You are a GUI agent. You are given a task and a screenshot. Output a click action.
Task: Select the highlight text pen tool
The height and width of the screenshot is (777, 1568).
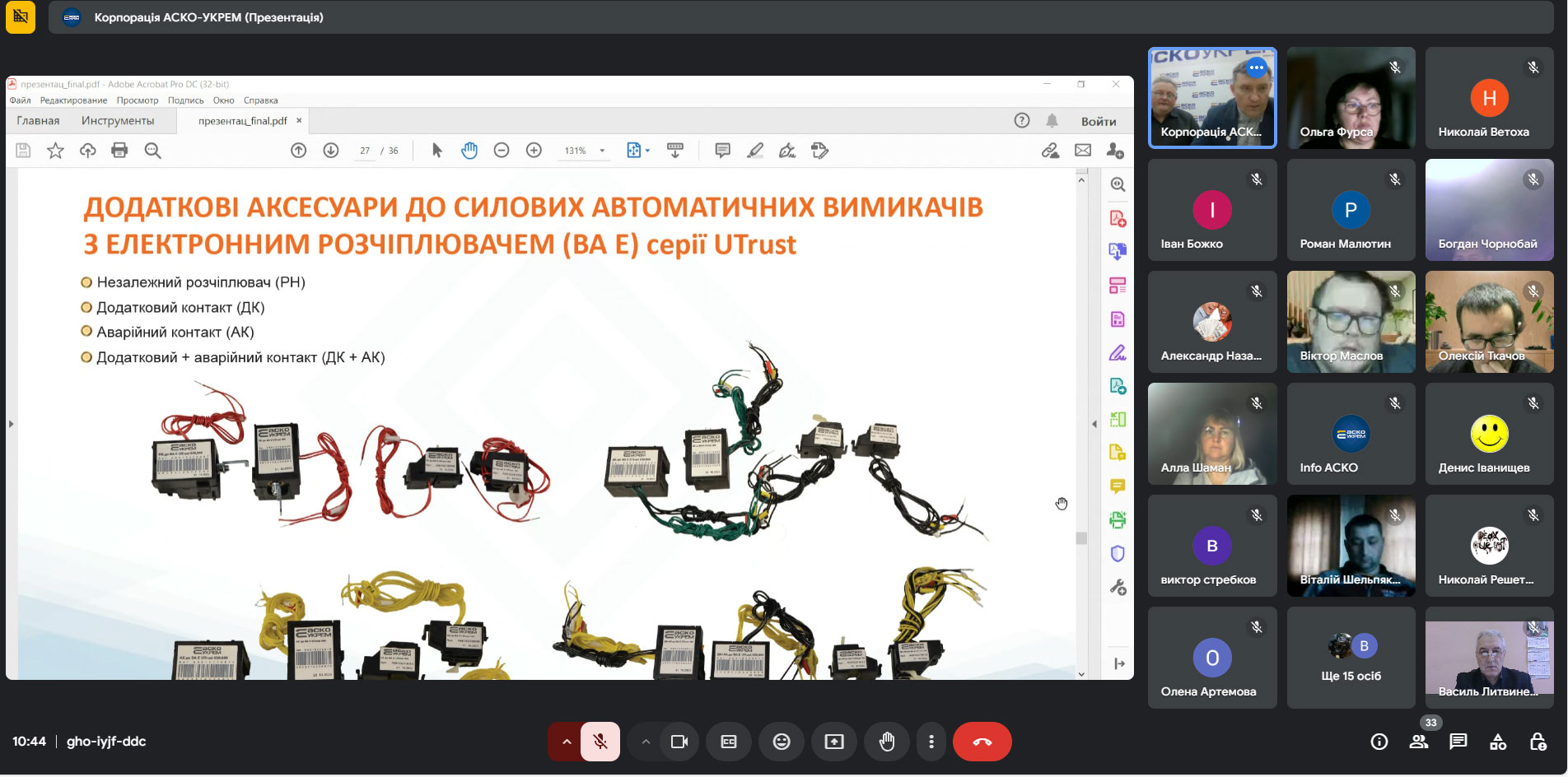click(754, 151)
